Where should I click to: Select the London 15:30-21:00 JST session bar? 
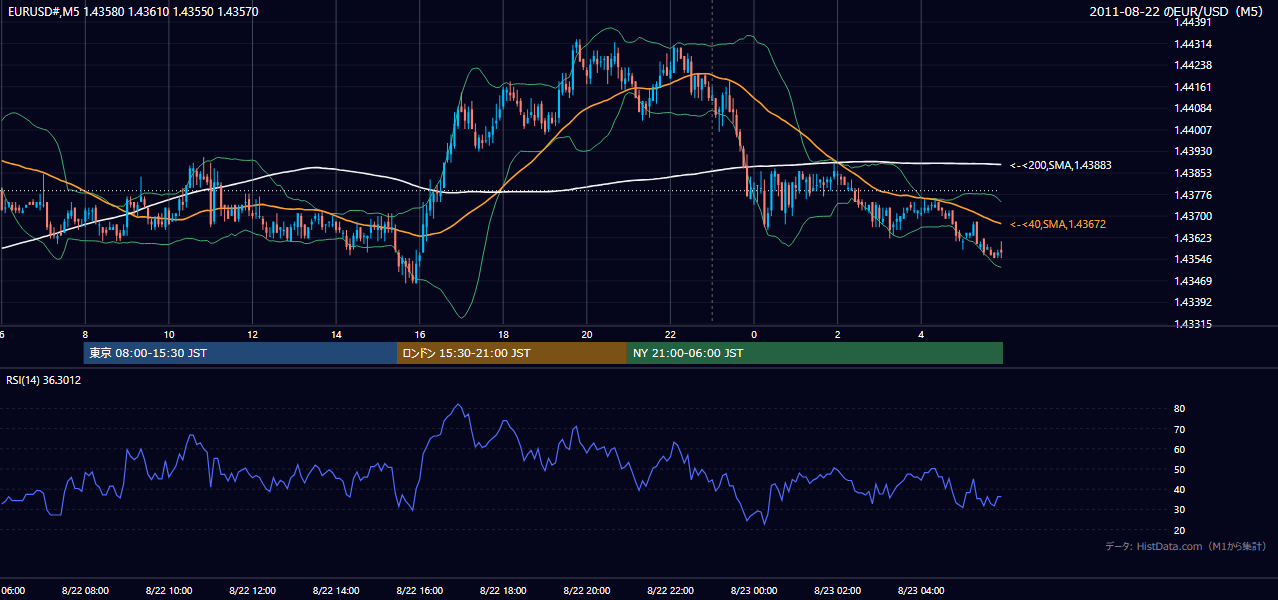pyautogui.click(x=512, y=353)
